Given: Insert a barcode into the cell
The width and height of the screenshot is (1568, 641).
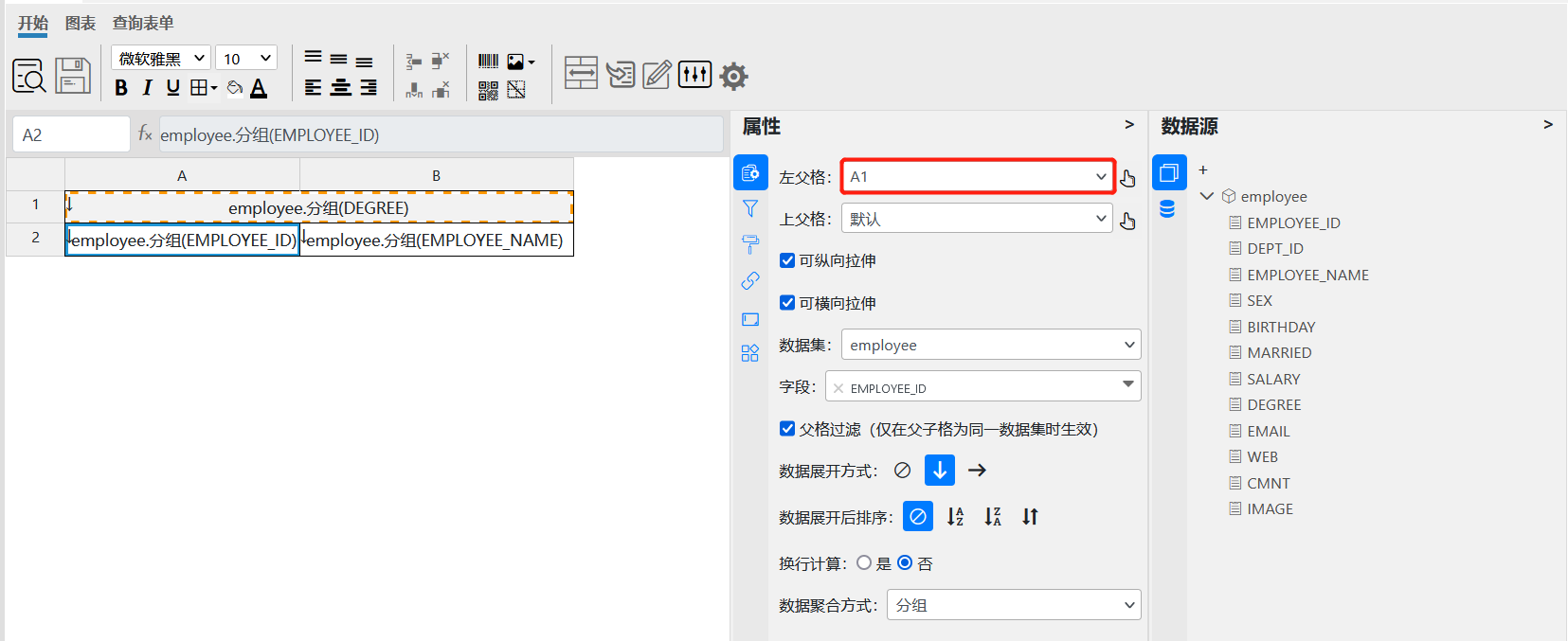Looking at the screenshot, I should (488, 62).
